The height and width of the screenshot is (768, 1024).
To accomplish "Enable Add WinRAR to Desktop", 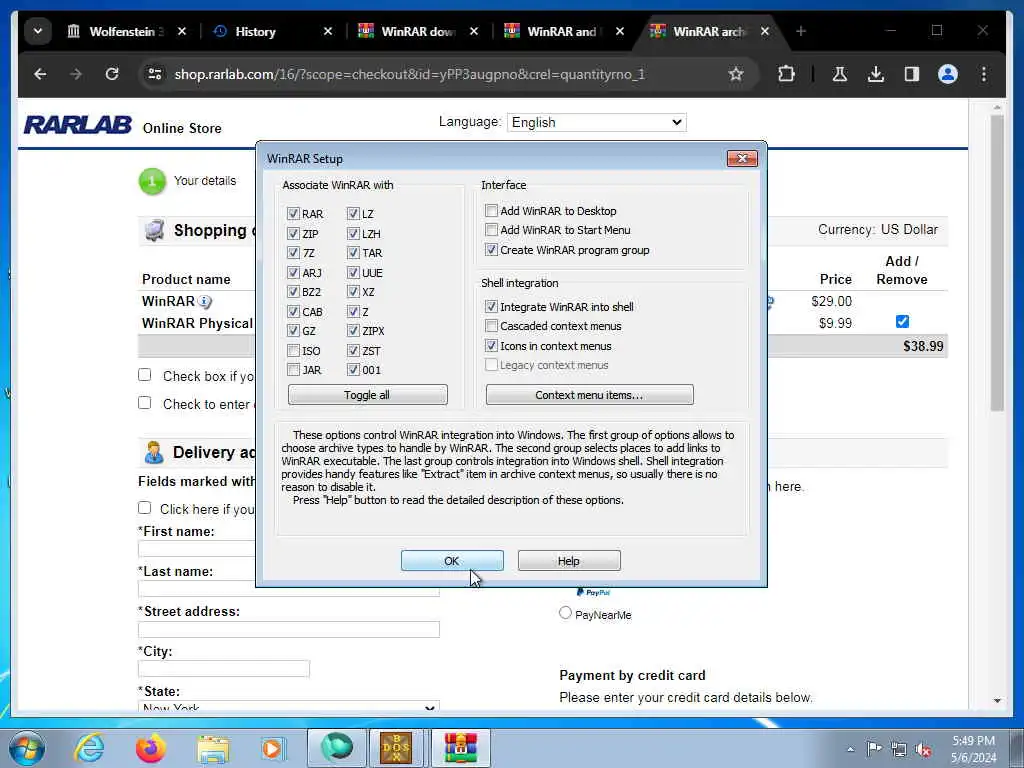I will [x=491, y=210].
